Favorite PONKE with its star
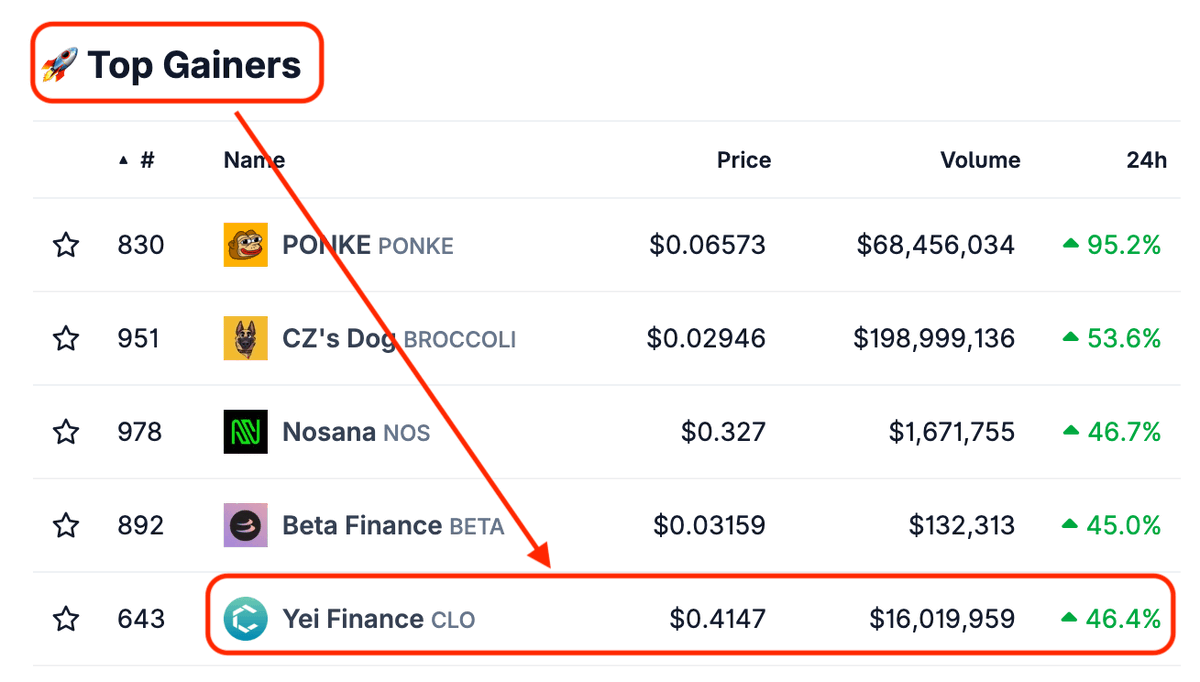 [x=66, y=245]
